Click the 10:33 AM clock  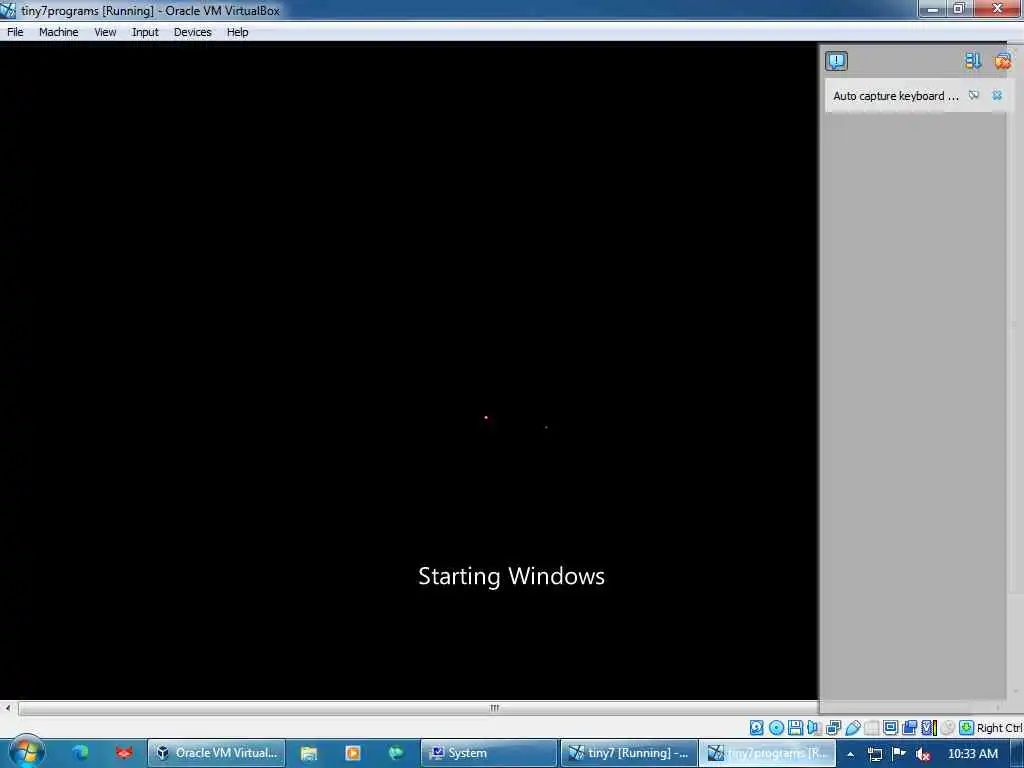(972, 754)
